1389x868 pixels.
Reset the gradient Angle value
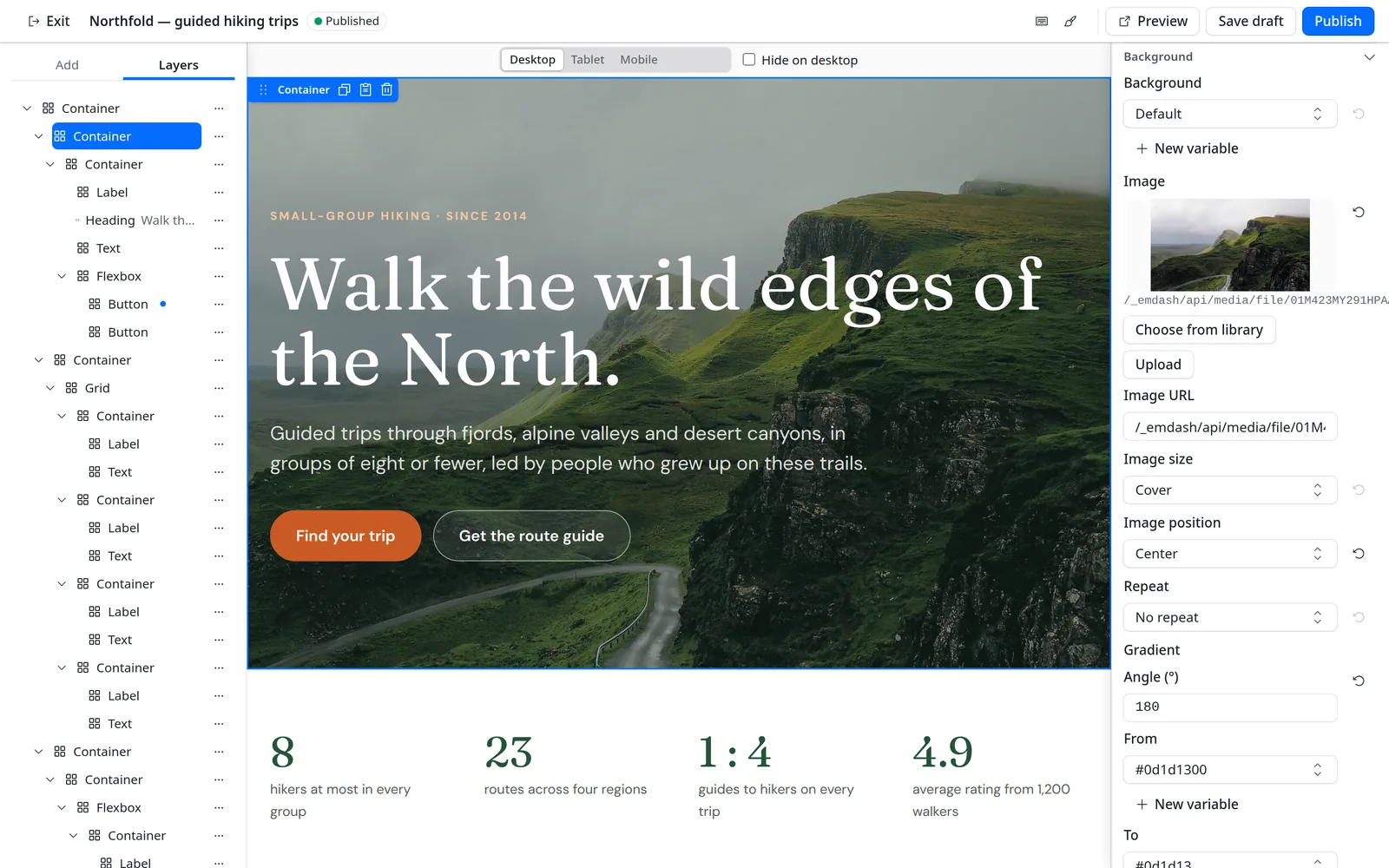(x=1359, y=681)
